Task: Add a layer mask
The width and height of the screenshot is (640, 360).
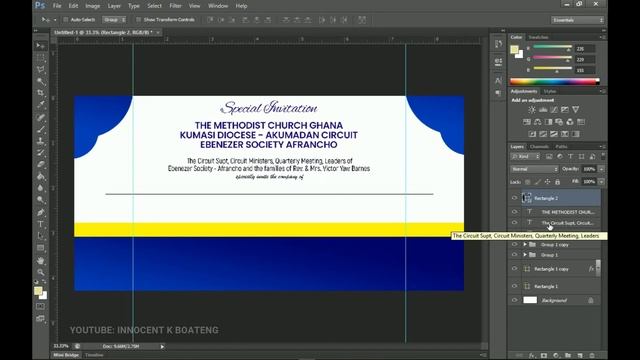Action: coord(544,356)
